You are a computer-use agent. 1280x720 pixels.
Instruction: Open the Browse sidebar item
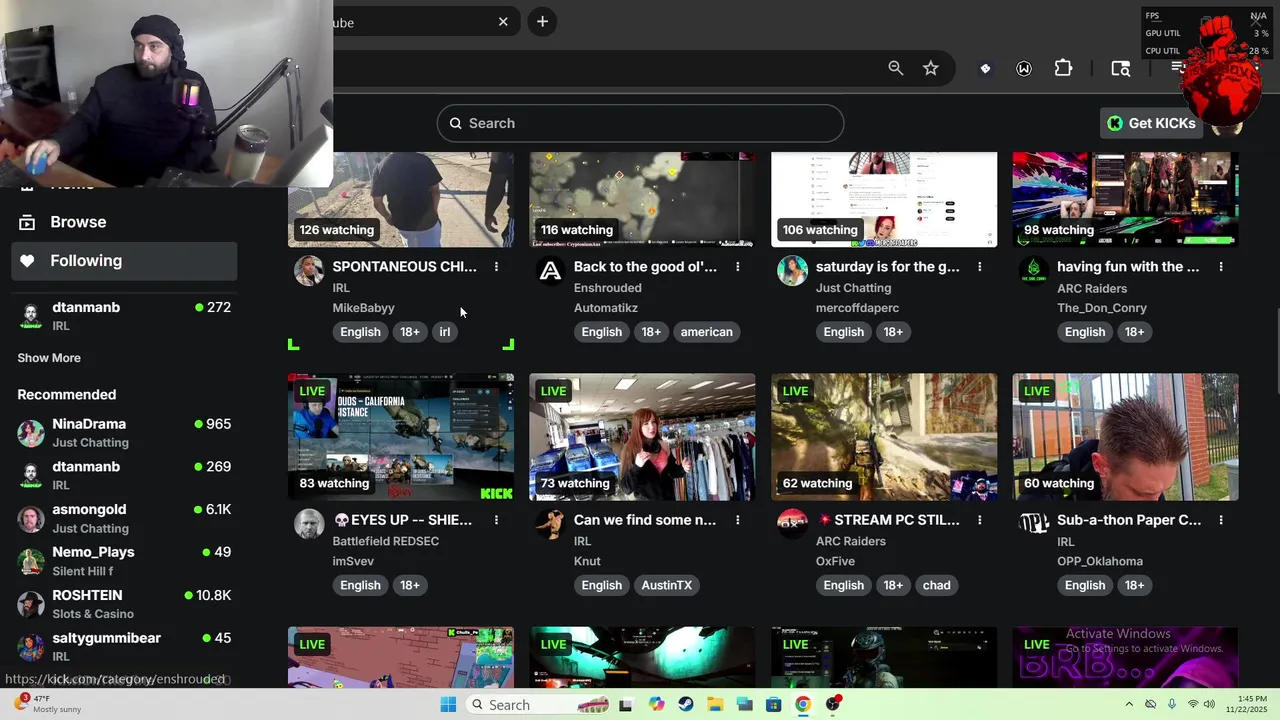click(x=124, y=222)
